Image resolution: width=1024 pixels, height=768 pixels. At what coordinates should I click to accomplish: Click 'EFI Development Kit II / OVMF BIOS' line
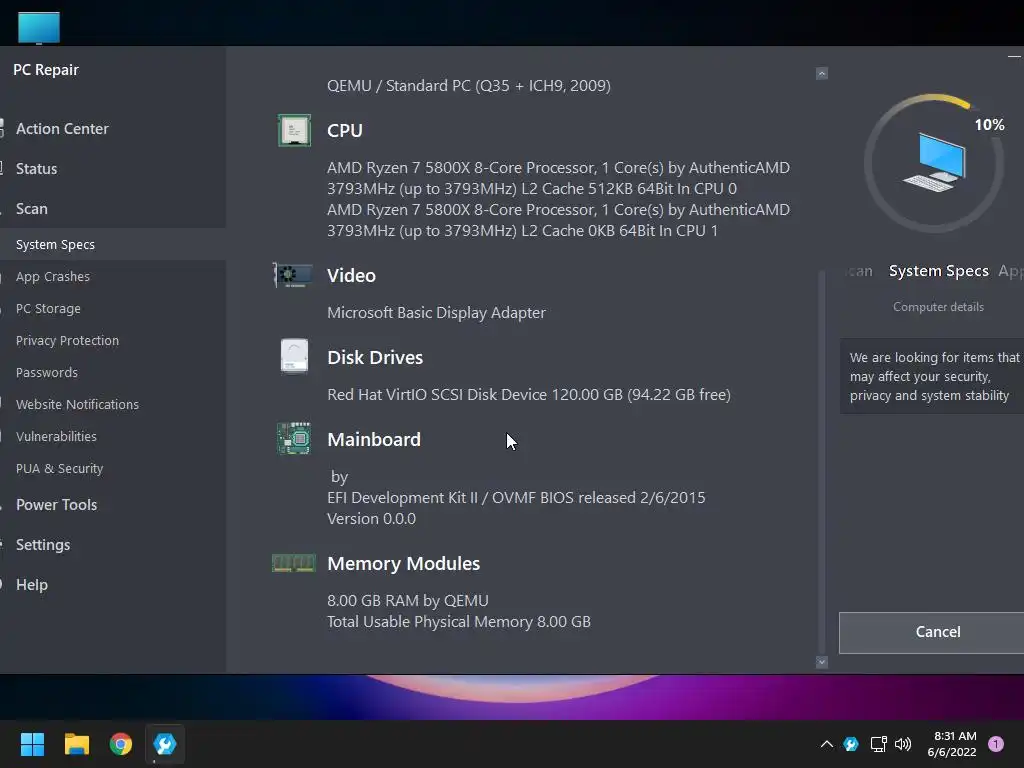click(x=516, y=498)
